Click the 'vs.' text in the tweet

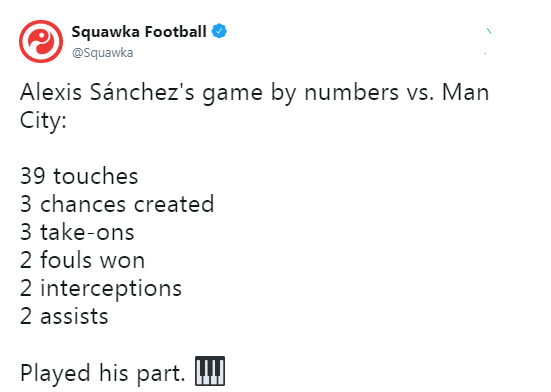click(420, 93)
